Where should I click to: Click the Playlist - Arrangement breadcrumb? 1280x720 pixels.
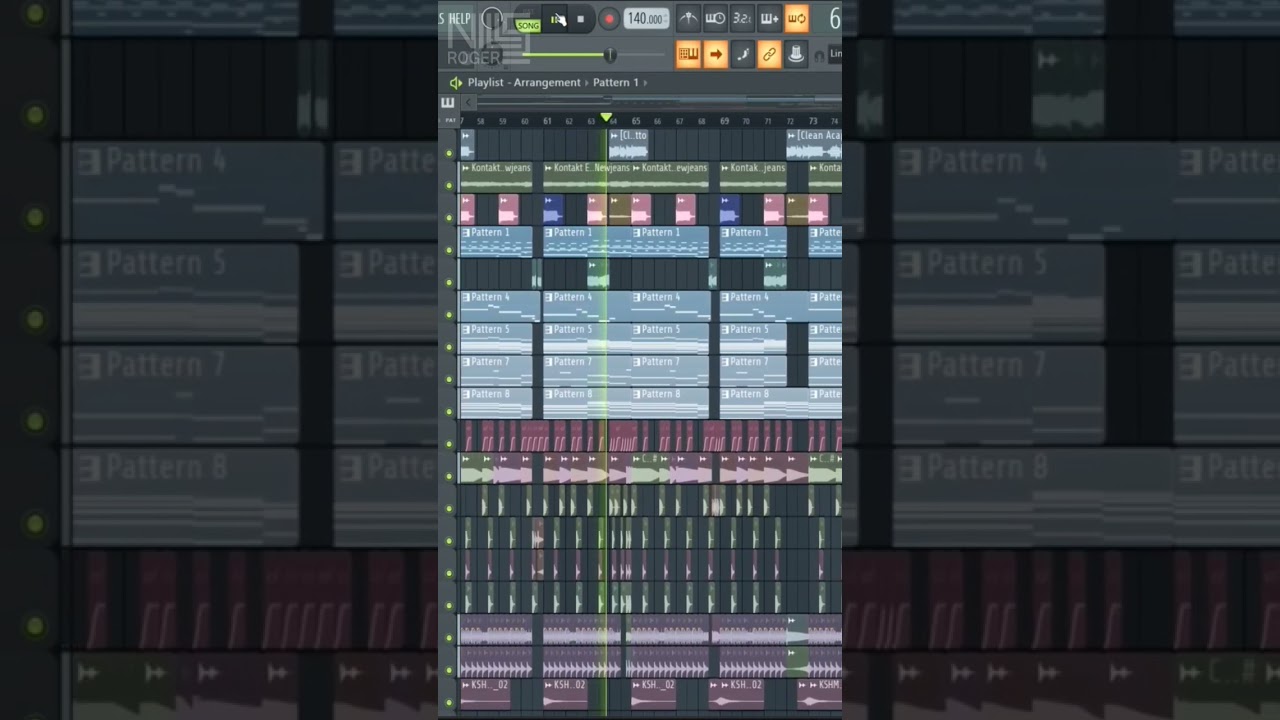pyautogui.click(x=524, y=83)
